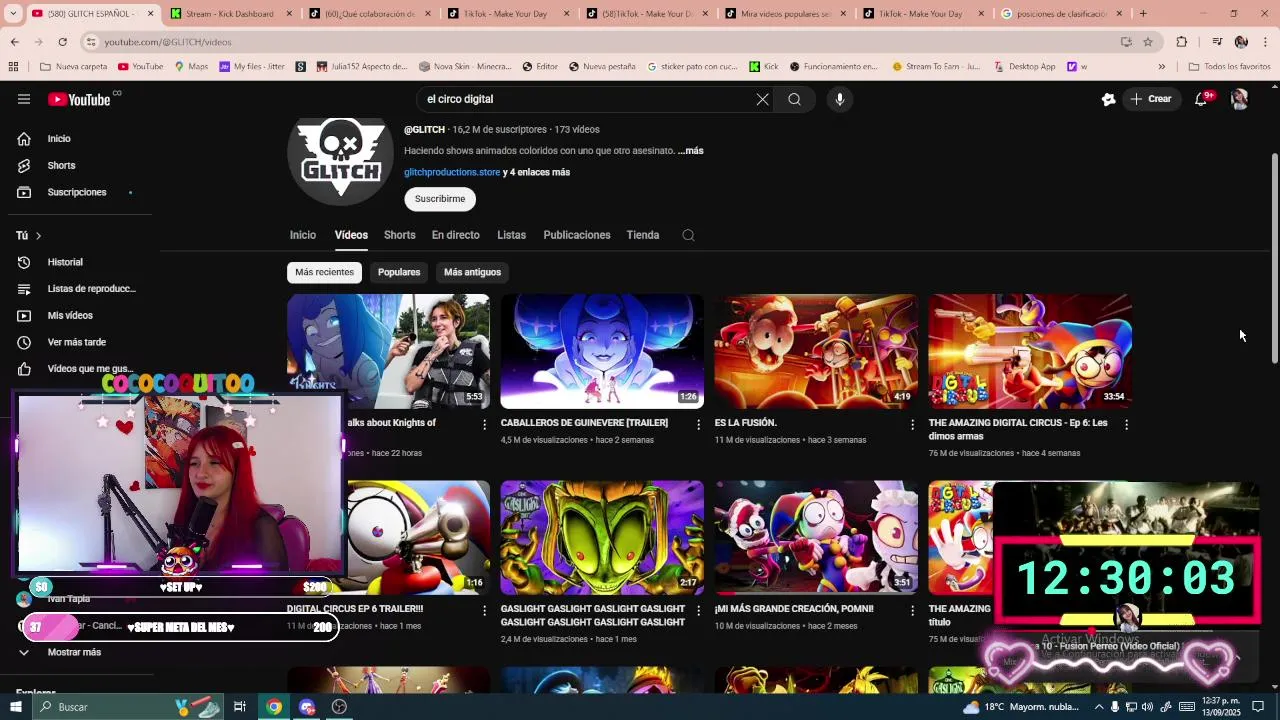Switch to the Stream - Kick Dashboard tab

228,14
